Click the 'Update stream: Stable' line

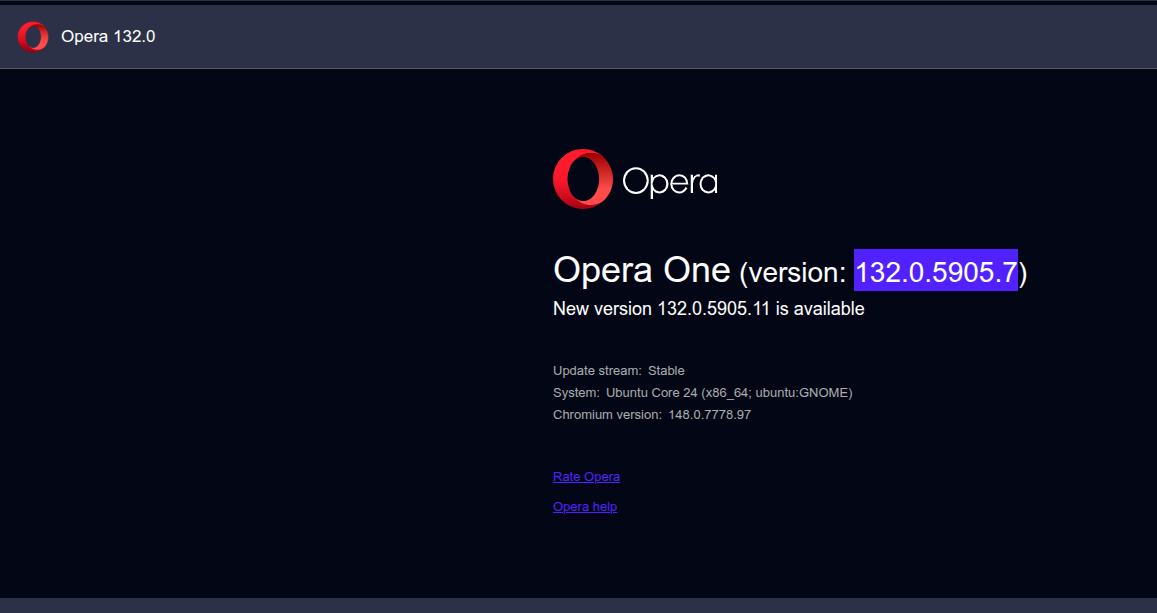click(x=618, y=370)
